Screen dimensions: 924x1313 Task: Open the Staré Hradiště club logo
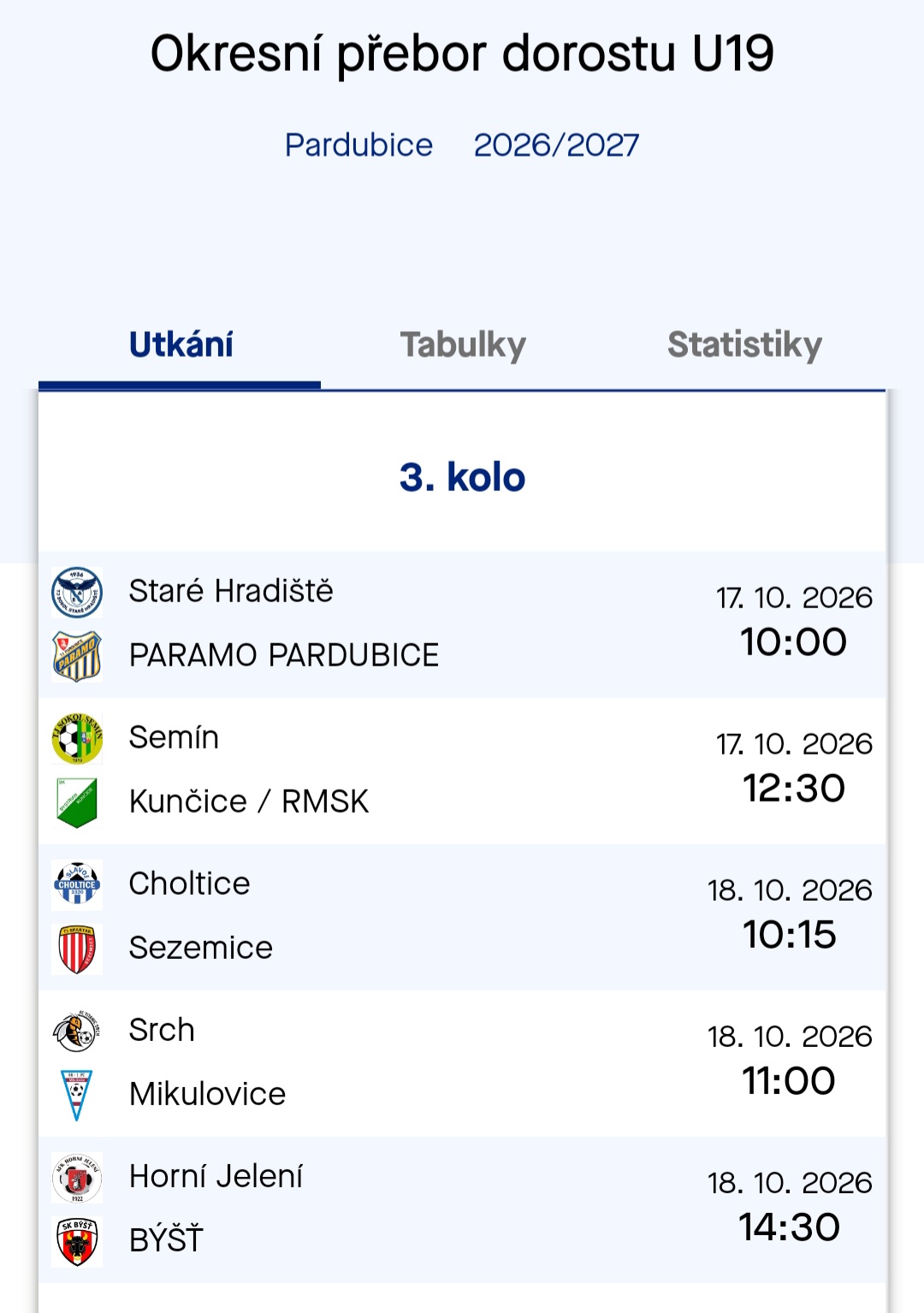77,592
